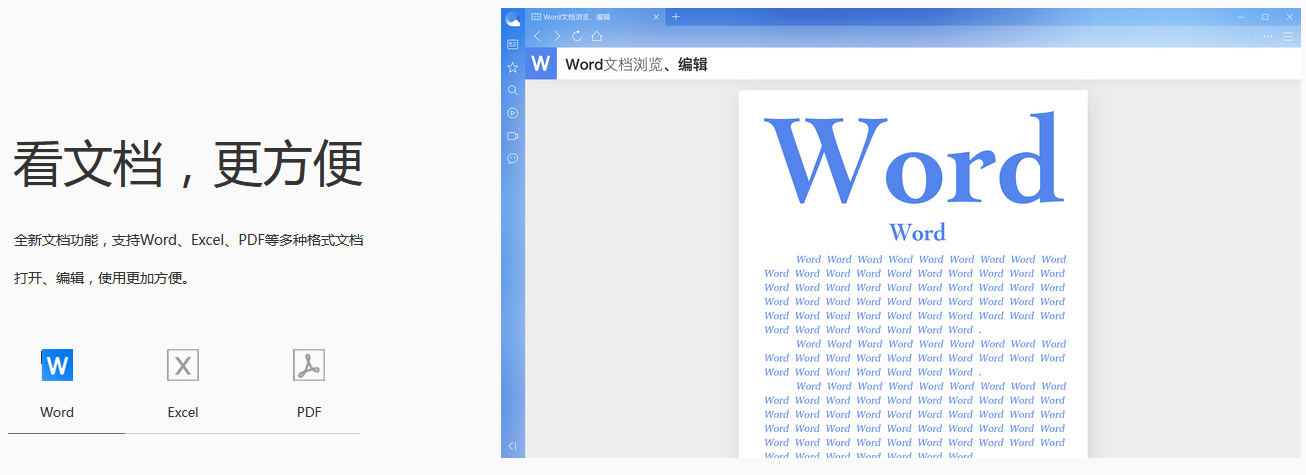Go back using the browser back arrow
1306x475 pixels.
point(537,36)
